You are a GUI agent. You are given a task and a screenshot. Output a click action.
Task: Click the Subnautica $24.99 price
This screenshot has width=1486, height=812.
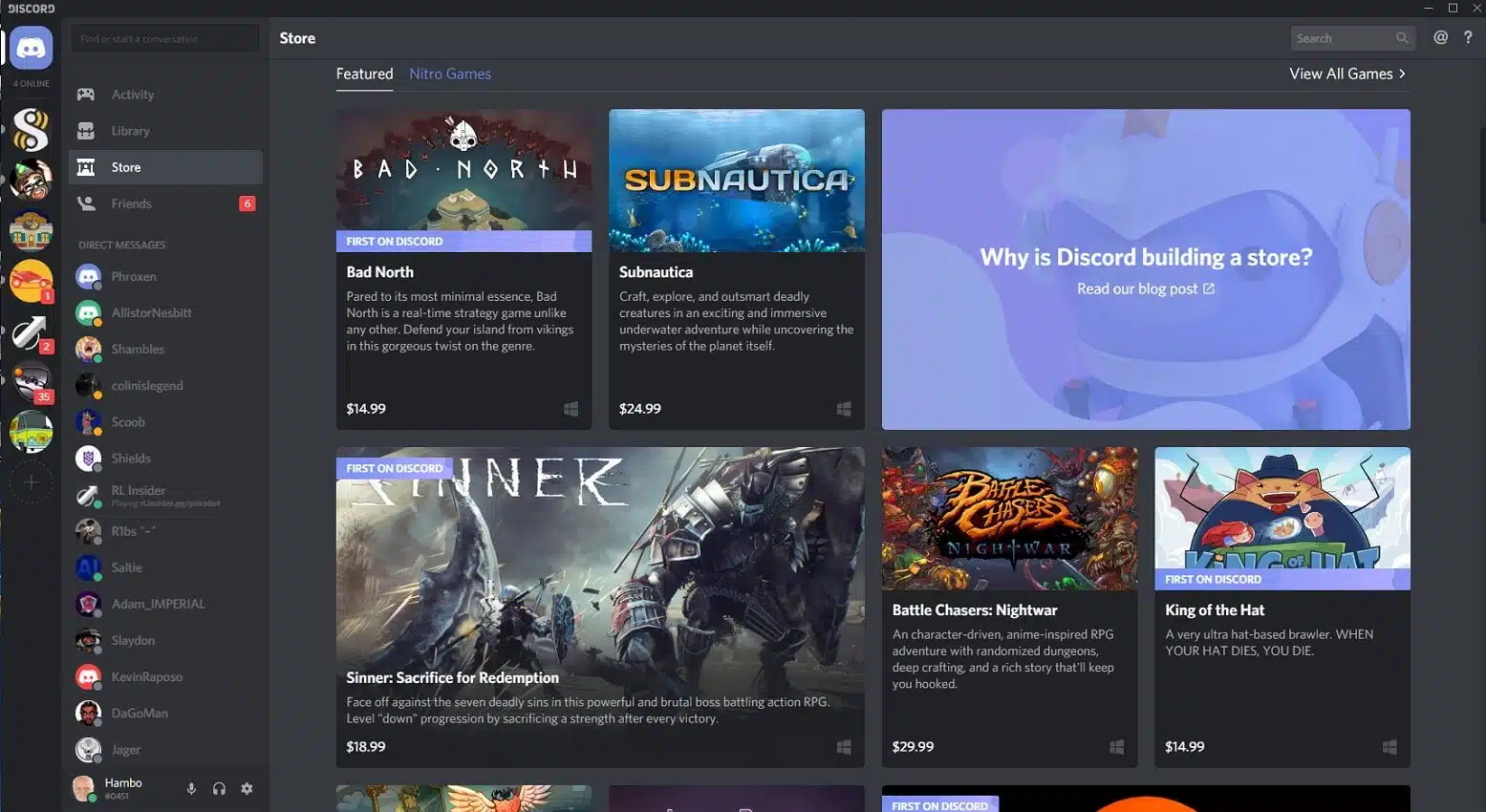(x=640, y=409)
